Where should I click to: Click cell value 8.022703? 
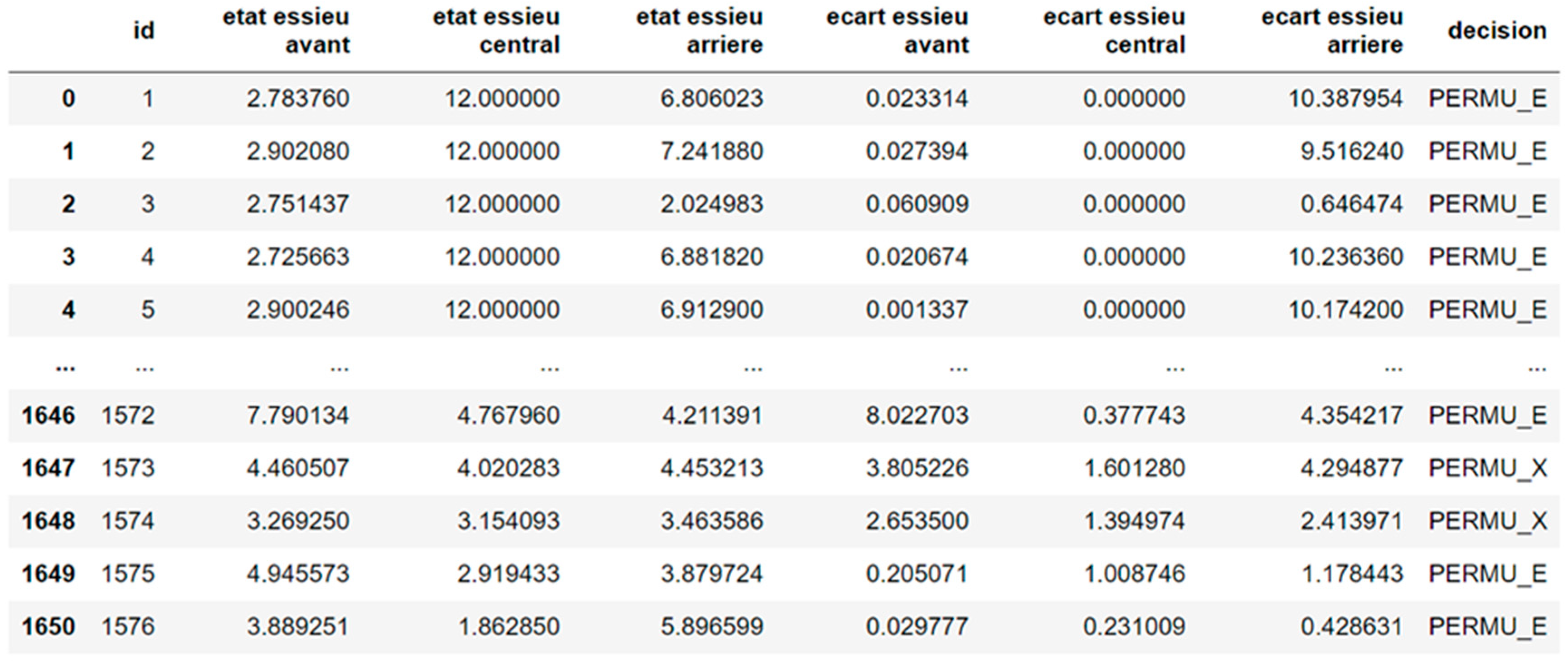point(917,416)
